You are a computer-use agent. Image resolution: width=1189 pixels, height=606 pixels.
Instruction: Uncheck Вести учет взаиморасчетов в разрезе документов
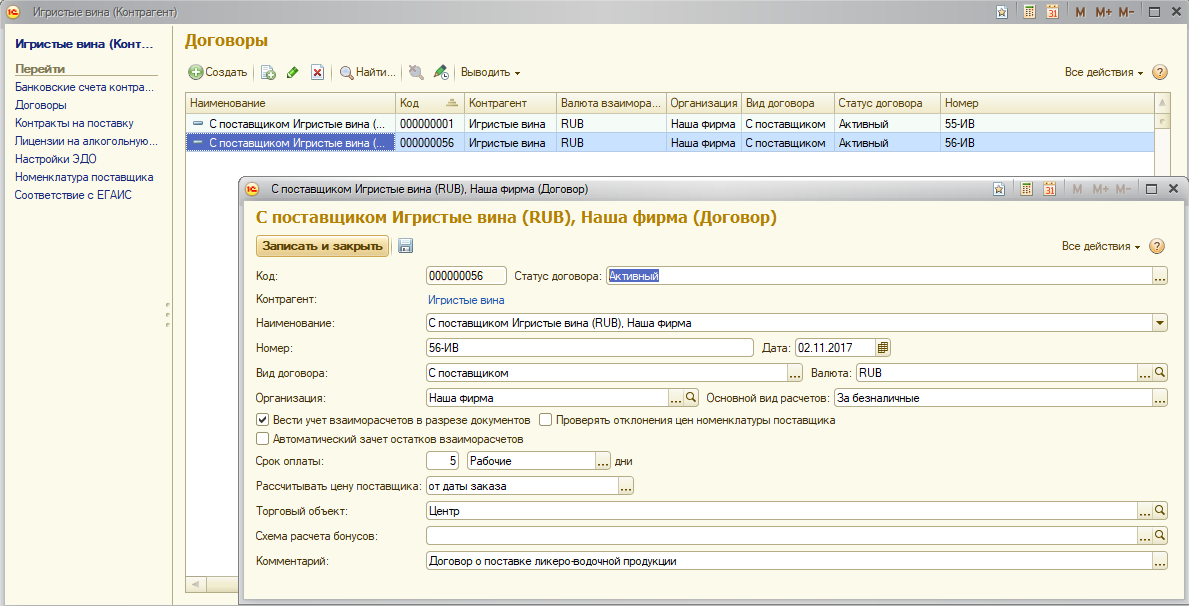pyautogui.click(x=262, y=419)
